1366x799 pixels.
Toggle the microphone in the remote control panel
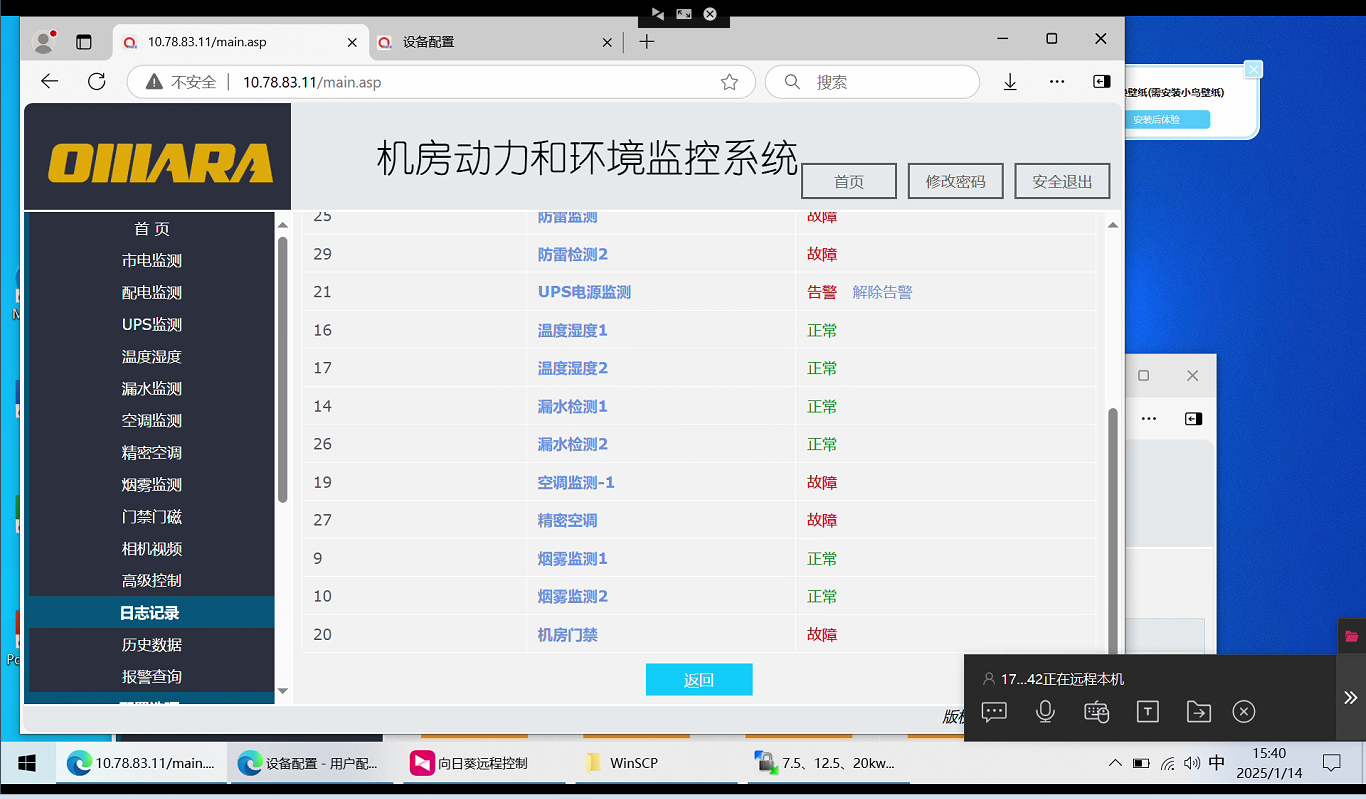point(1045,711)
